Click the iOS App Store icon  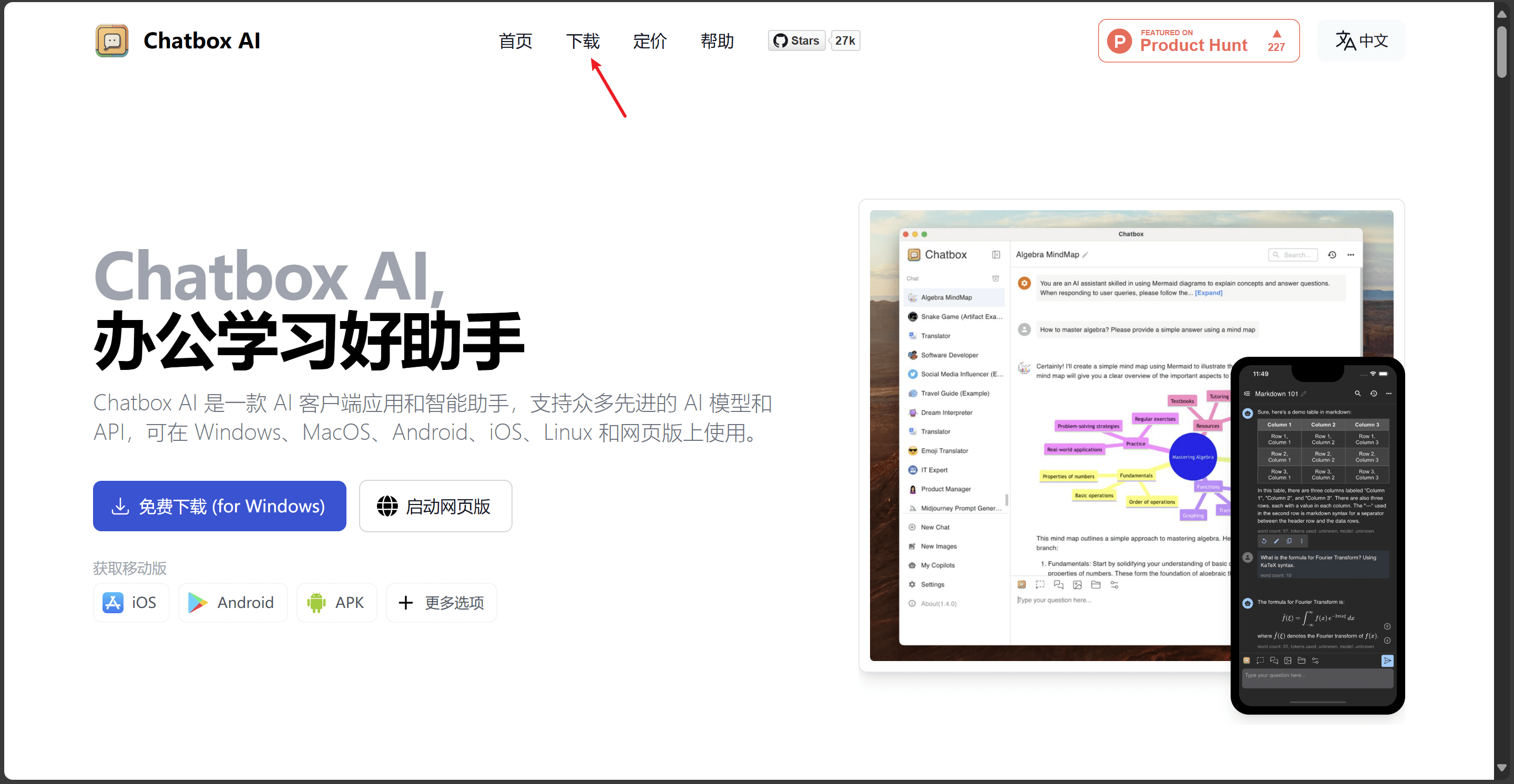tap(113, 602)
